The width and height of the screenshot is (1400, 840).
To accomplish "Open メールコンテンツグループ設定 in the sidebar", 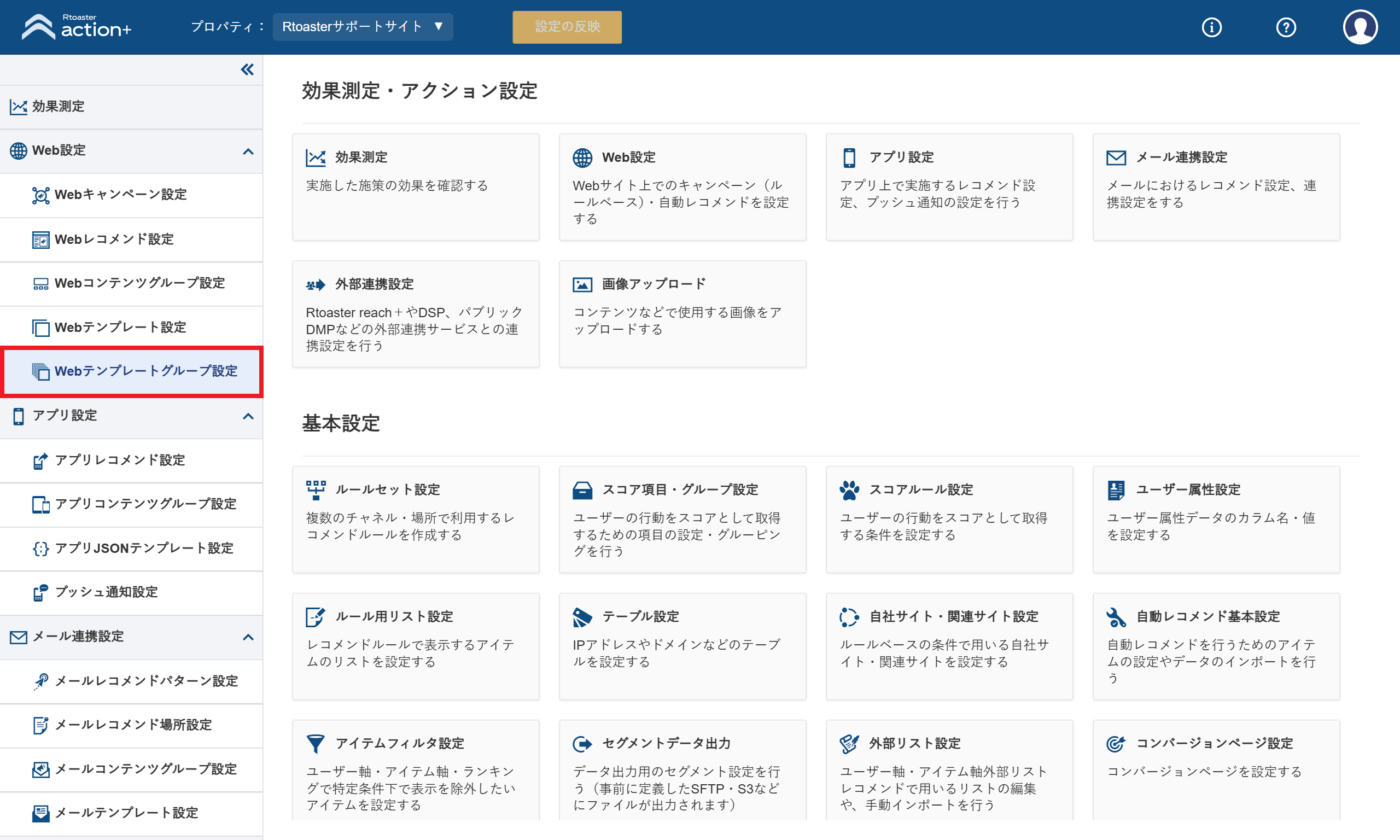I will pos(131,769).
